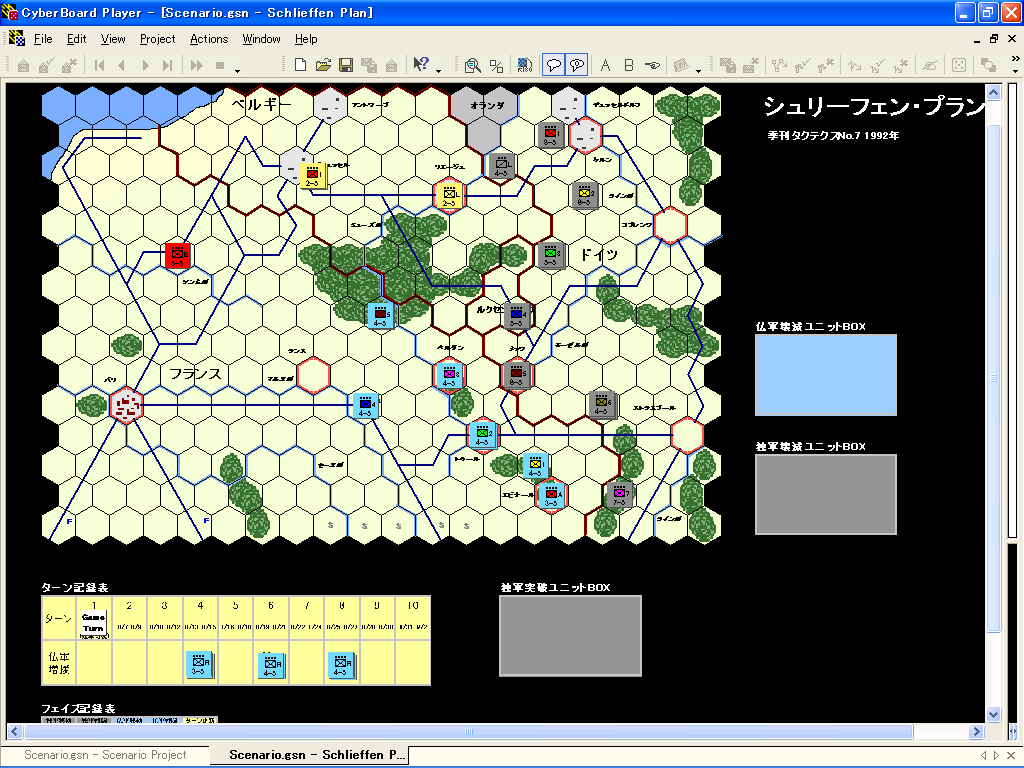Expand the file toolbar options arrow
This screenshot has height=768, width=1024.
pyautogui.click(x=438, y=71)
